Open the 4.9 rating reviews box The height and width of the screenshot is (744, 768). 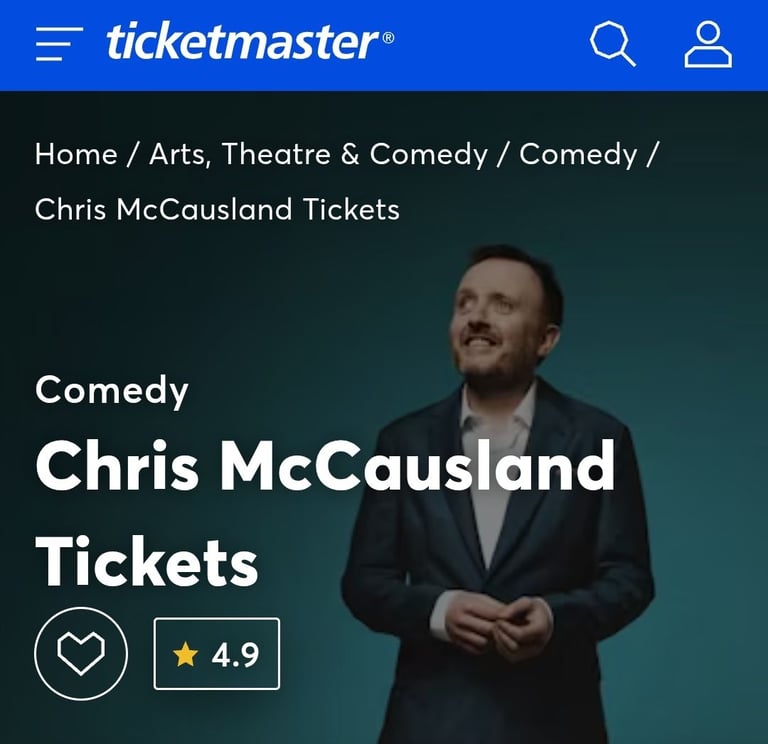[x=217, y=654]
